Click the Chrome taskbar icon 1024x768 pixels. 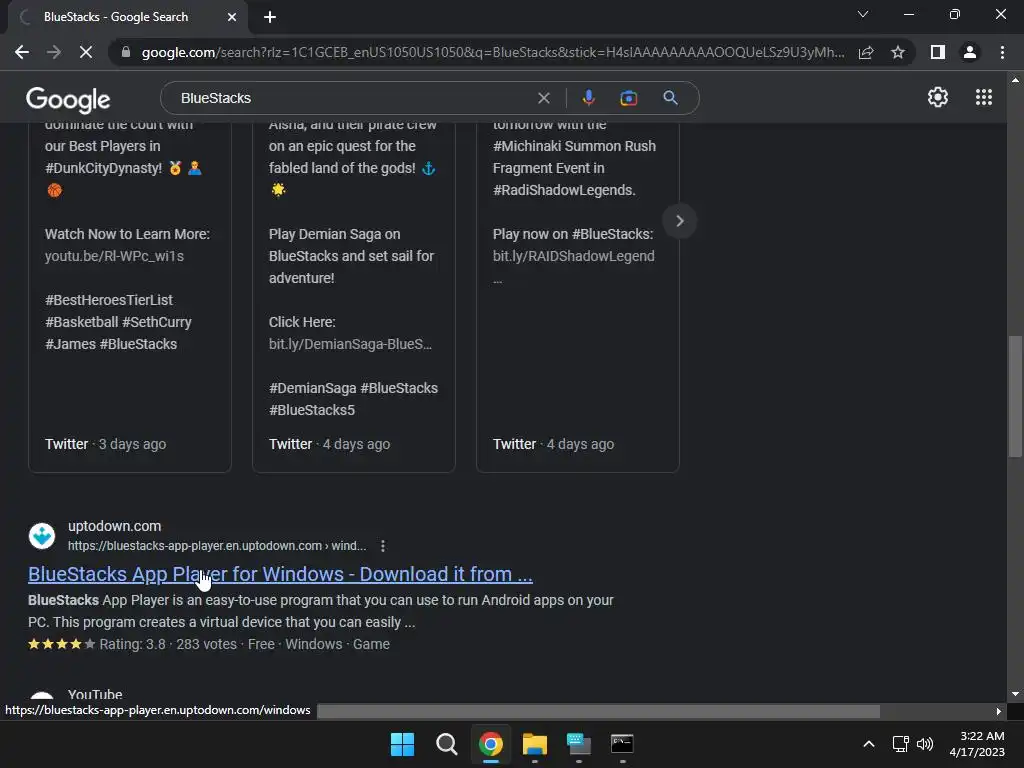point(490,744)
